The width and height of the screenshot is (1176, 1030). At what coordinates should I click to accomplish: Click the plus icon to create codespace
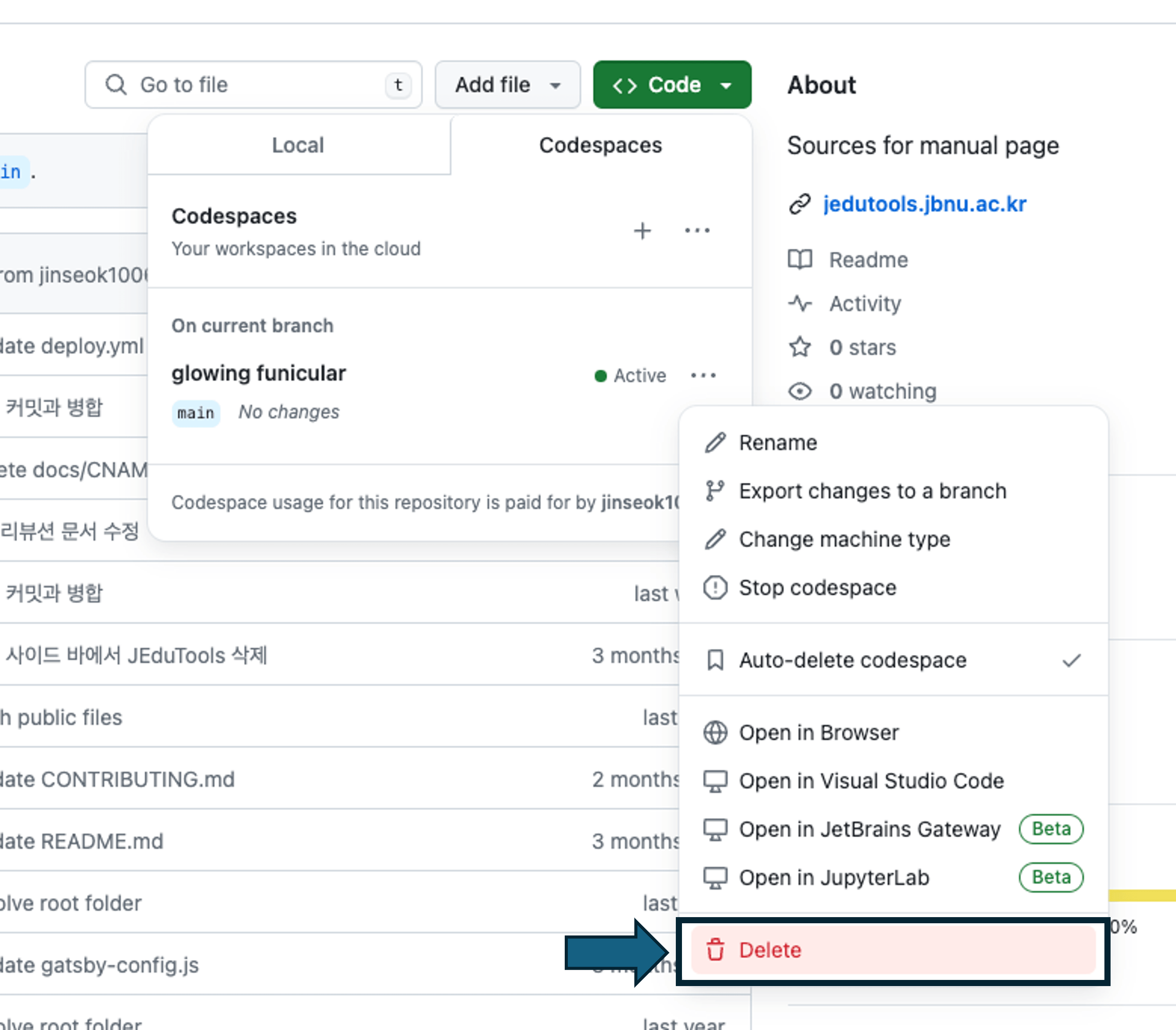[642, 231]
